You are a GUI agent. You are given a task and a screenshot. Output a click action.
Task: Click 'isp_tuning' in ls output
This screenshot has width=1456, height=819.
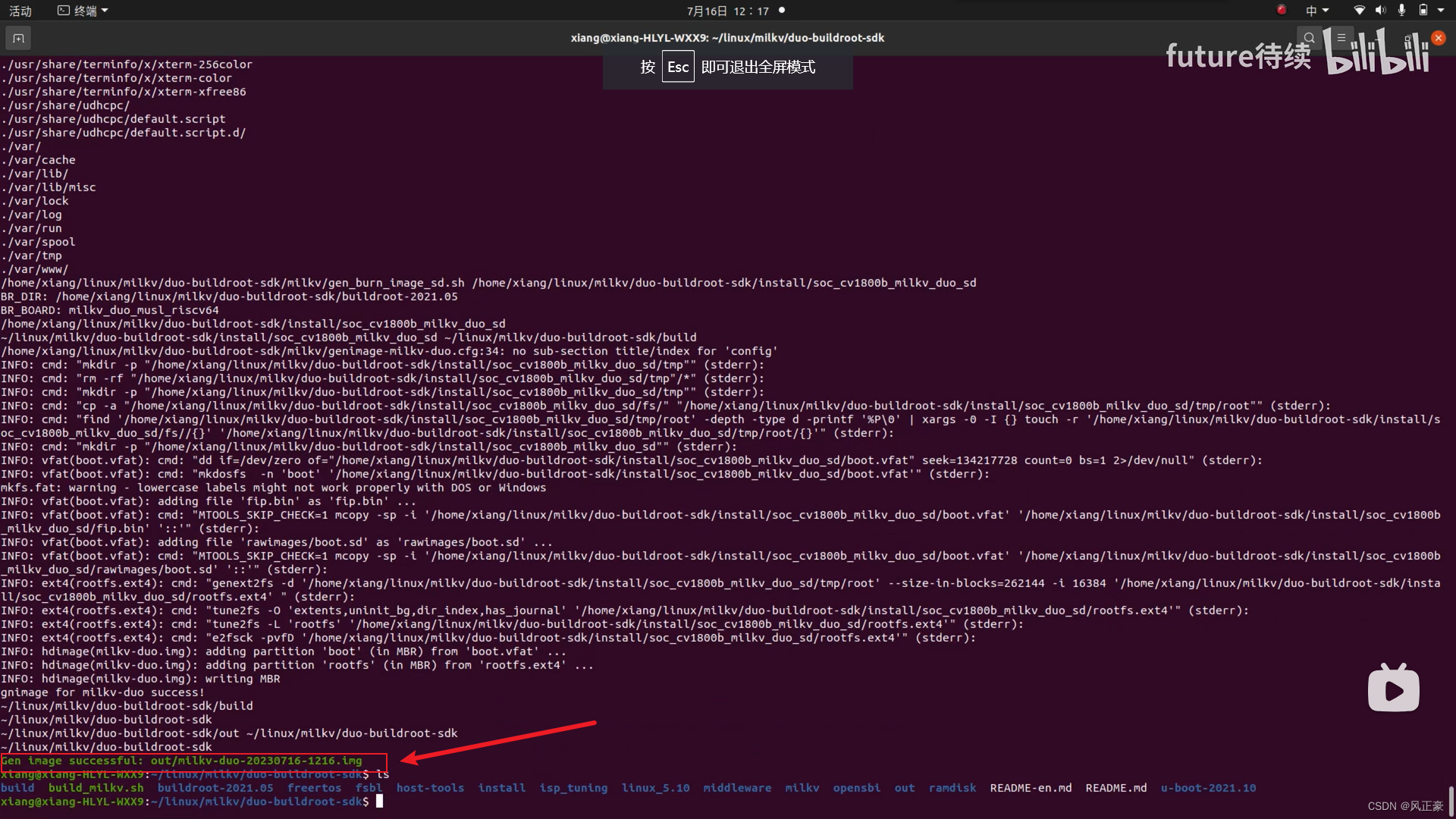pos(573,788)
